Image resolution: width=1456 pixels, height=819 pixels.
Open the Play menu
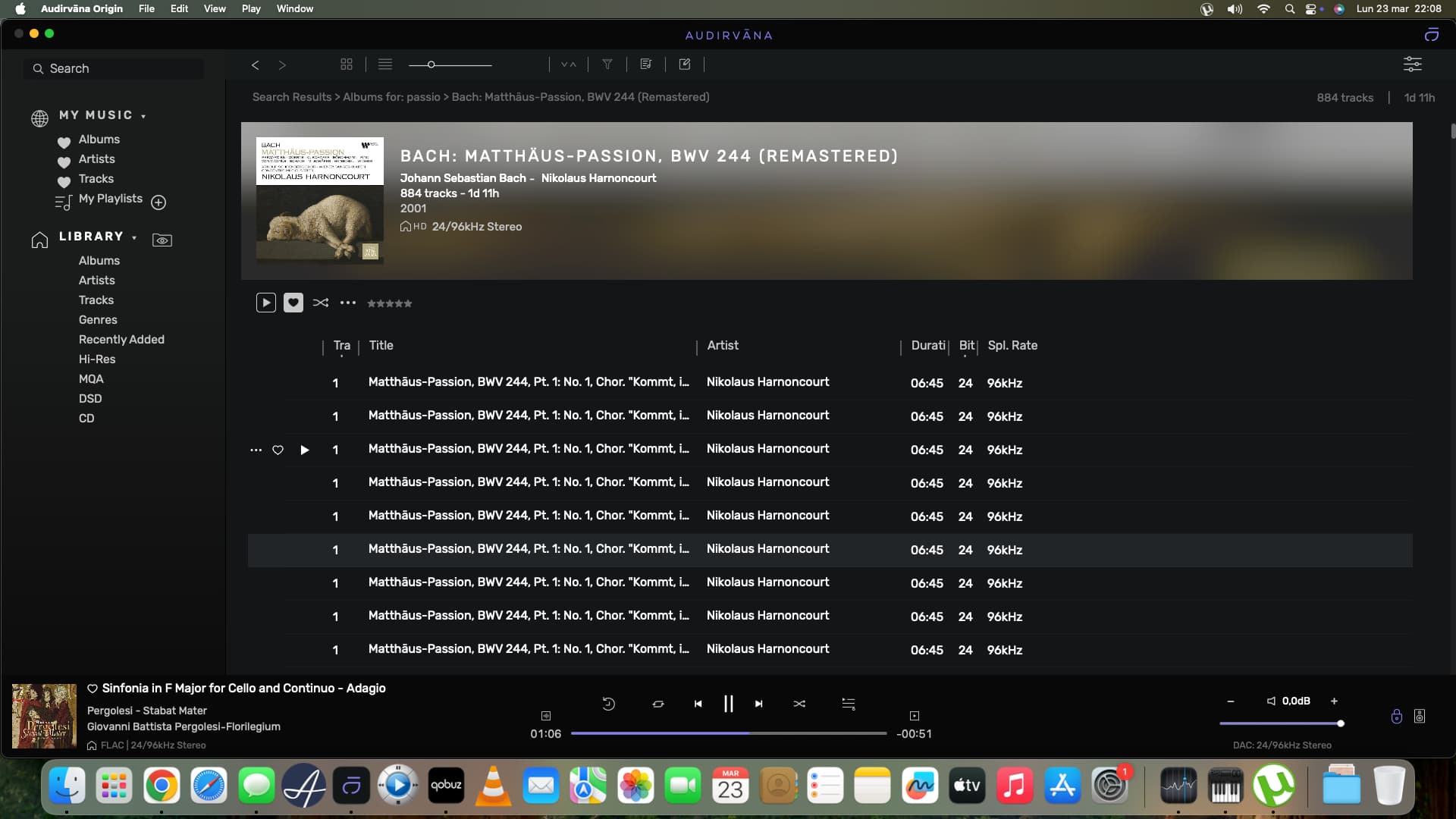251,8
